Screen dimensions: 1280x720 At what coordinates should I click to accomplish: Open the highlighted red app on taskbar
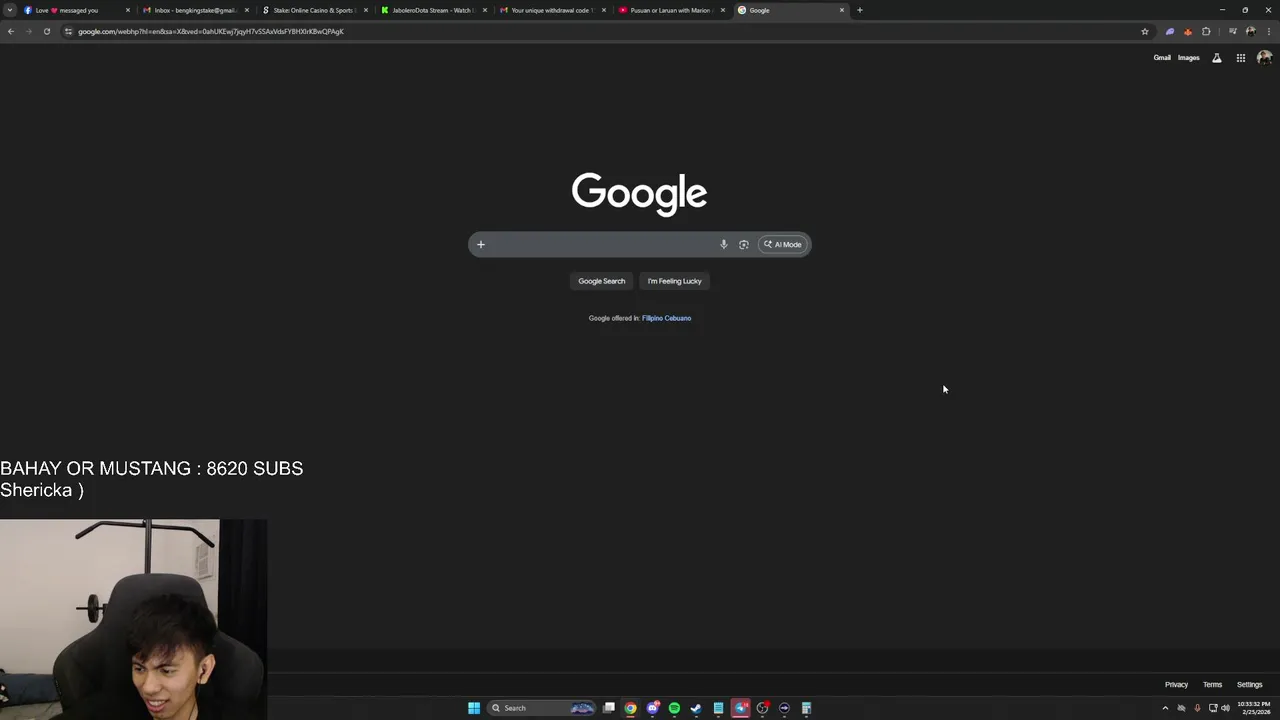tap(740, 708)
